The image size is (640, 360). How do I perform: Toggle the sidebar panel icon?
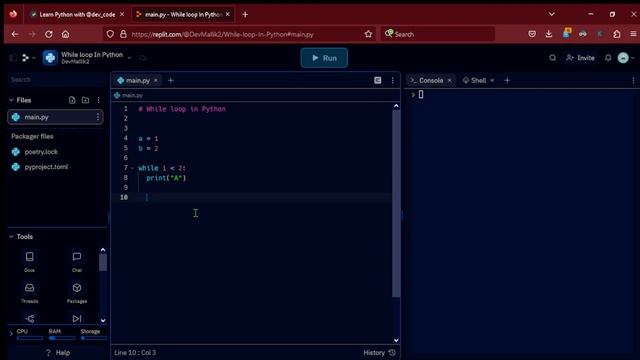coord(13,58)
